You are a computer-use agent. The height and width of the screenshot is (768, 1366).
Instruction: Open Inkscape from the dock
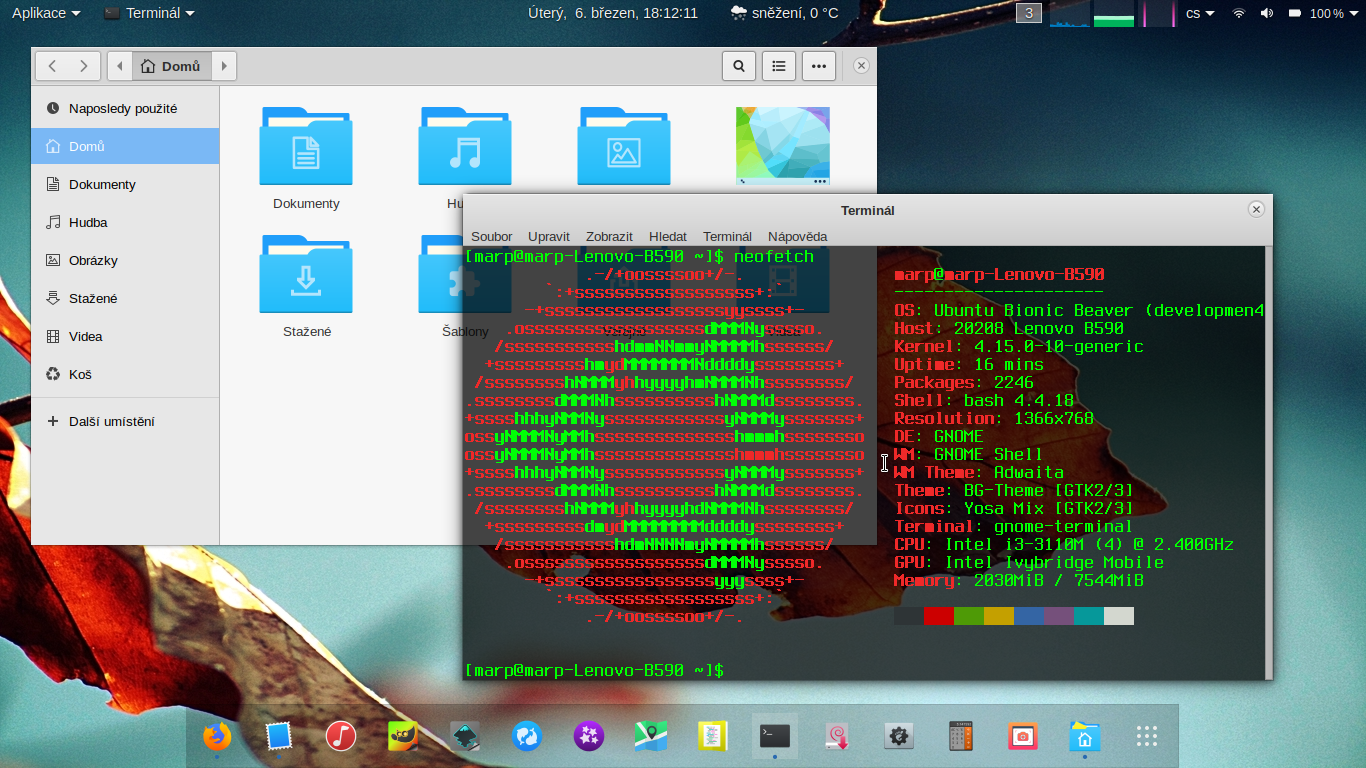pyautogui.click(x=465, y=737)
